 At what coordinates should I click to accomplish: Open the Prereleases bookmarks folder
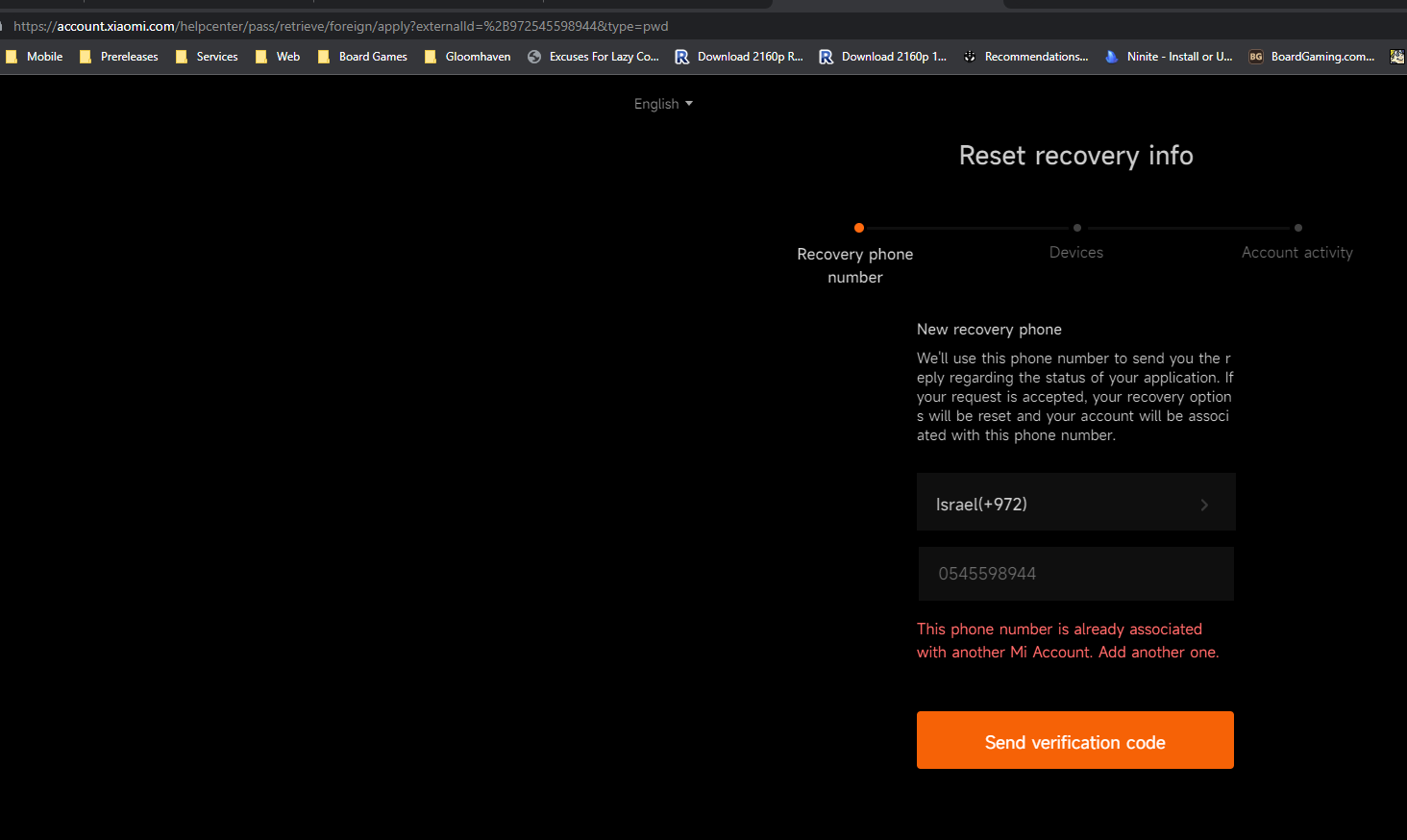[119, 57]
